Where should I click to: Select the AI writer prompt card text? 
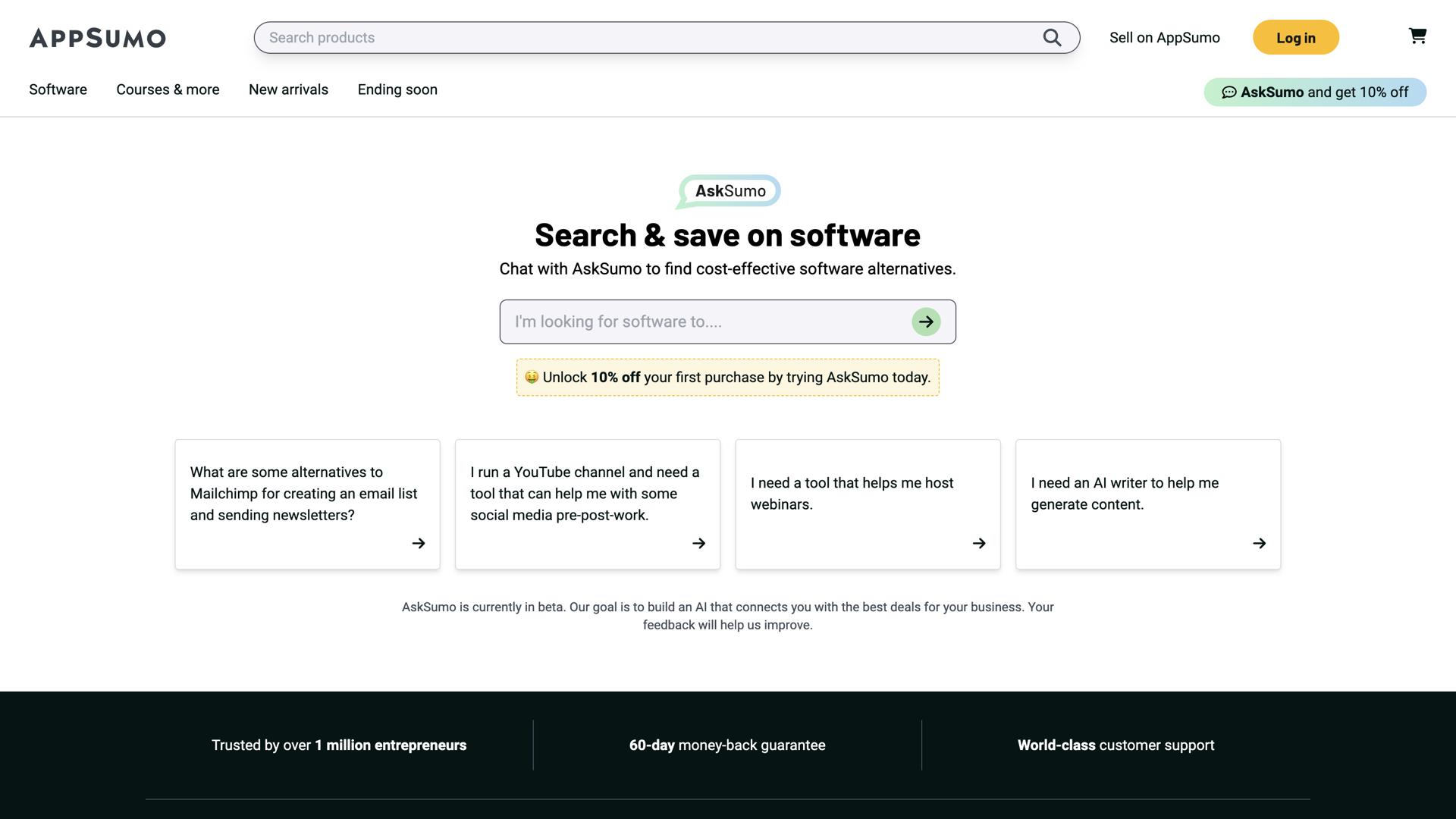coord(1125,494)
